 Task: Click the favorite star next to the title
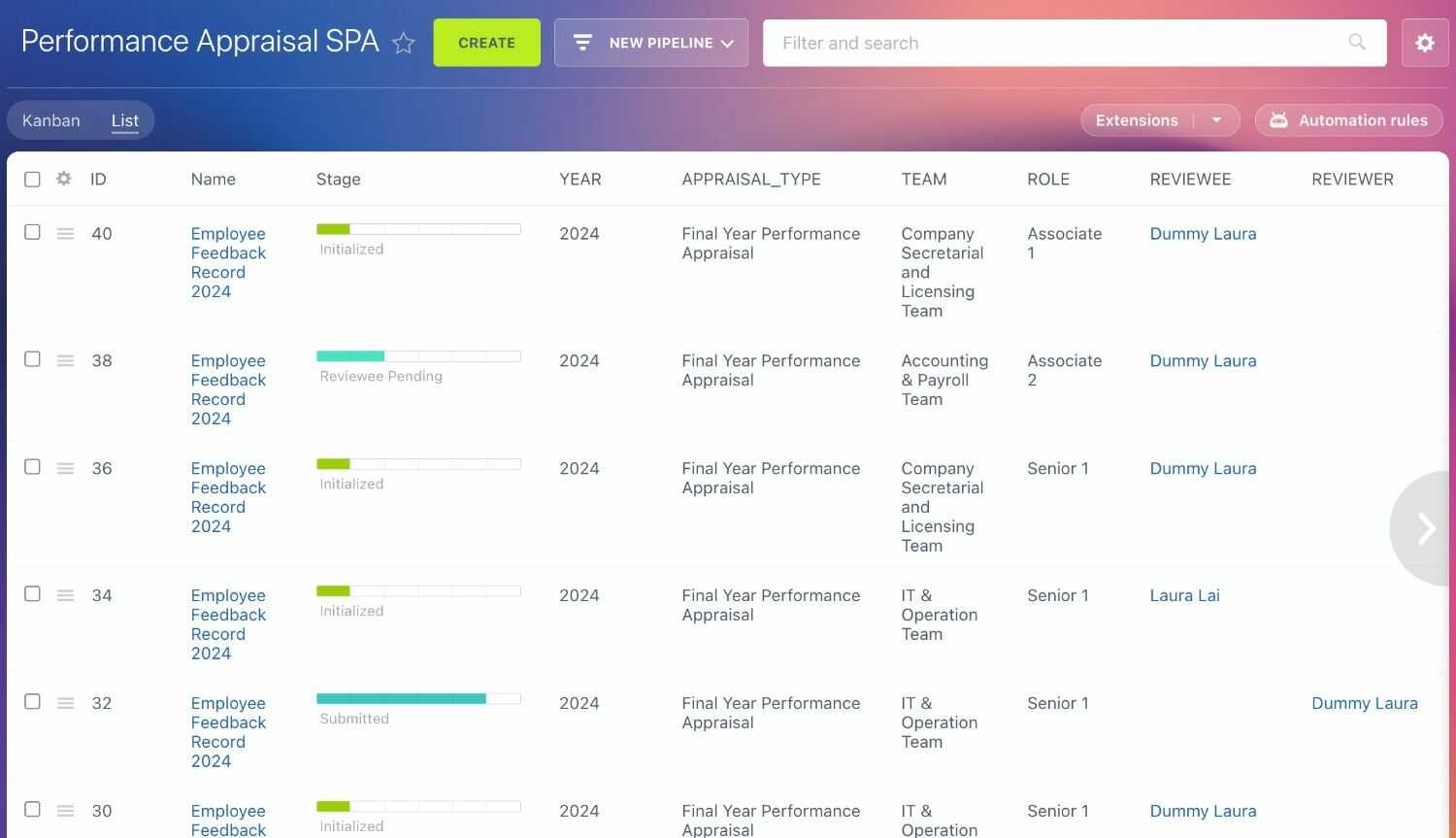tap(404, 44)
